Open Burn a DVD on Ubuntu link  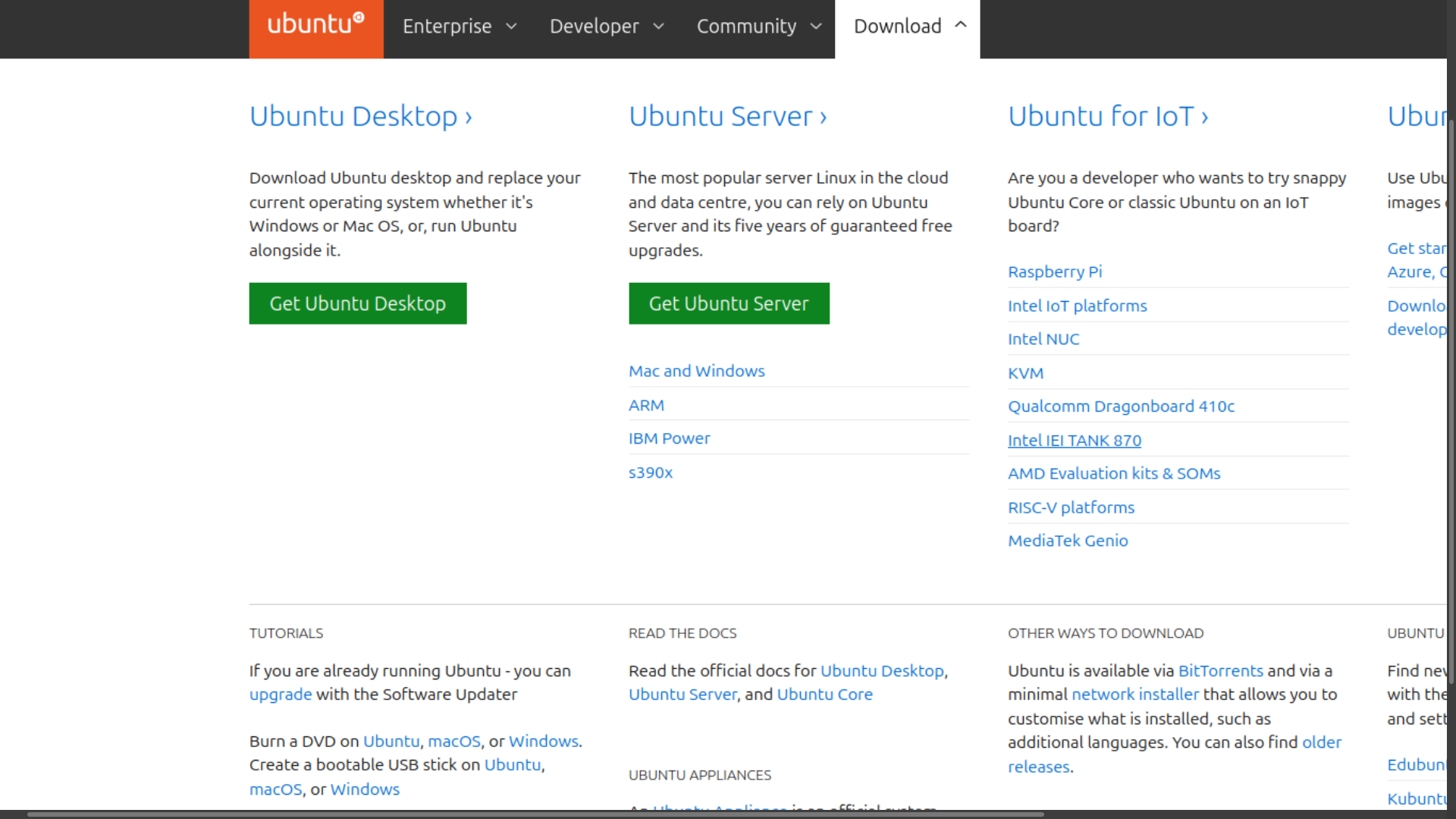(x=391, y=741)
